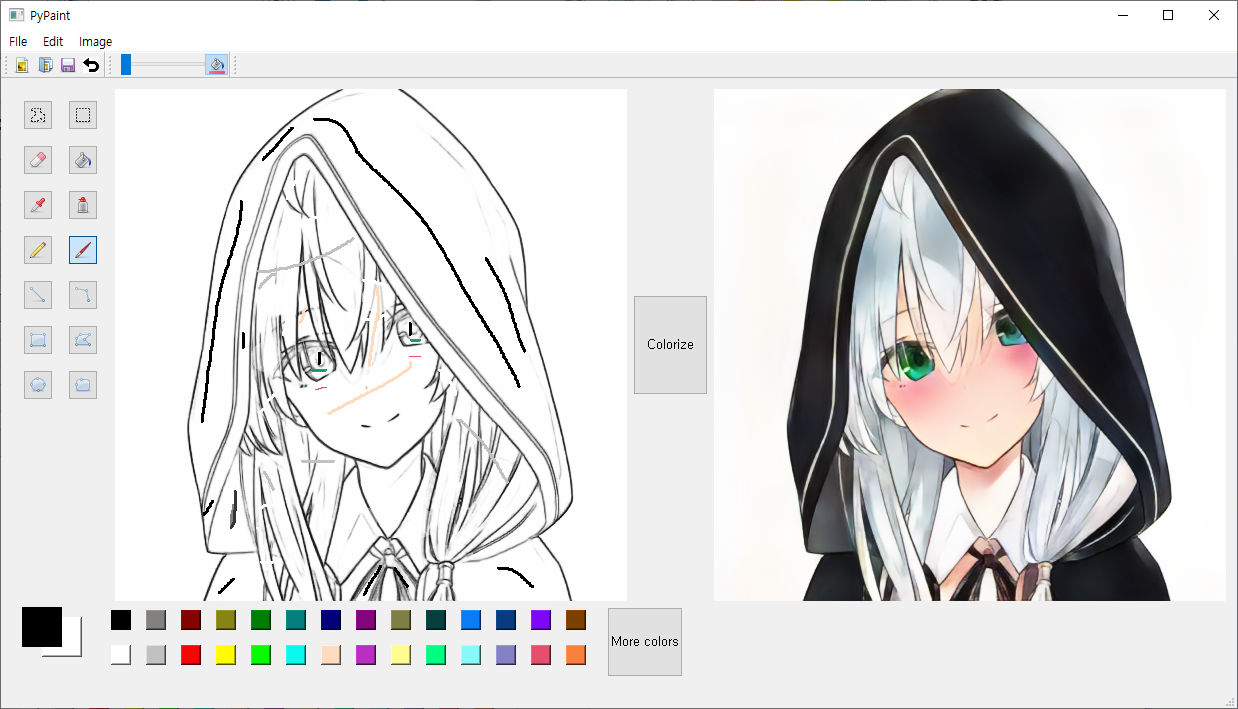Pick the lavender blue swatch
1238x709 pixels.
coord(506,655)
